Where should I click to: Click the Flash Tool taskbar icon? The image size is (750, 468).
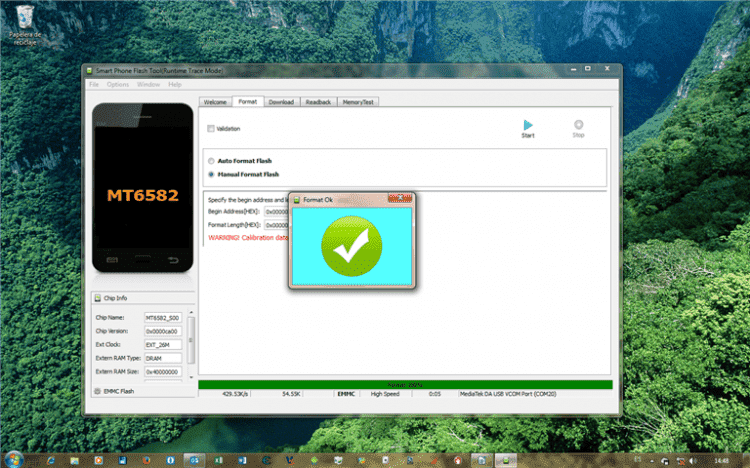(x=506, y=460)
